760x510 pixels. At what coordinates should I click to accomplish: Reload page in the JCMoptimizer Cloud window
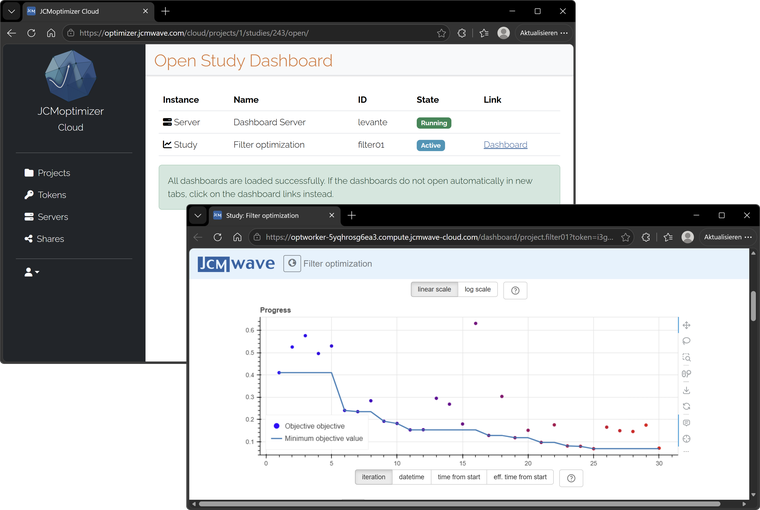pos(31,33)
